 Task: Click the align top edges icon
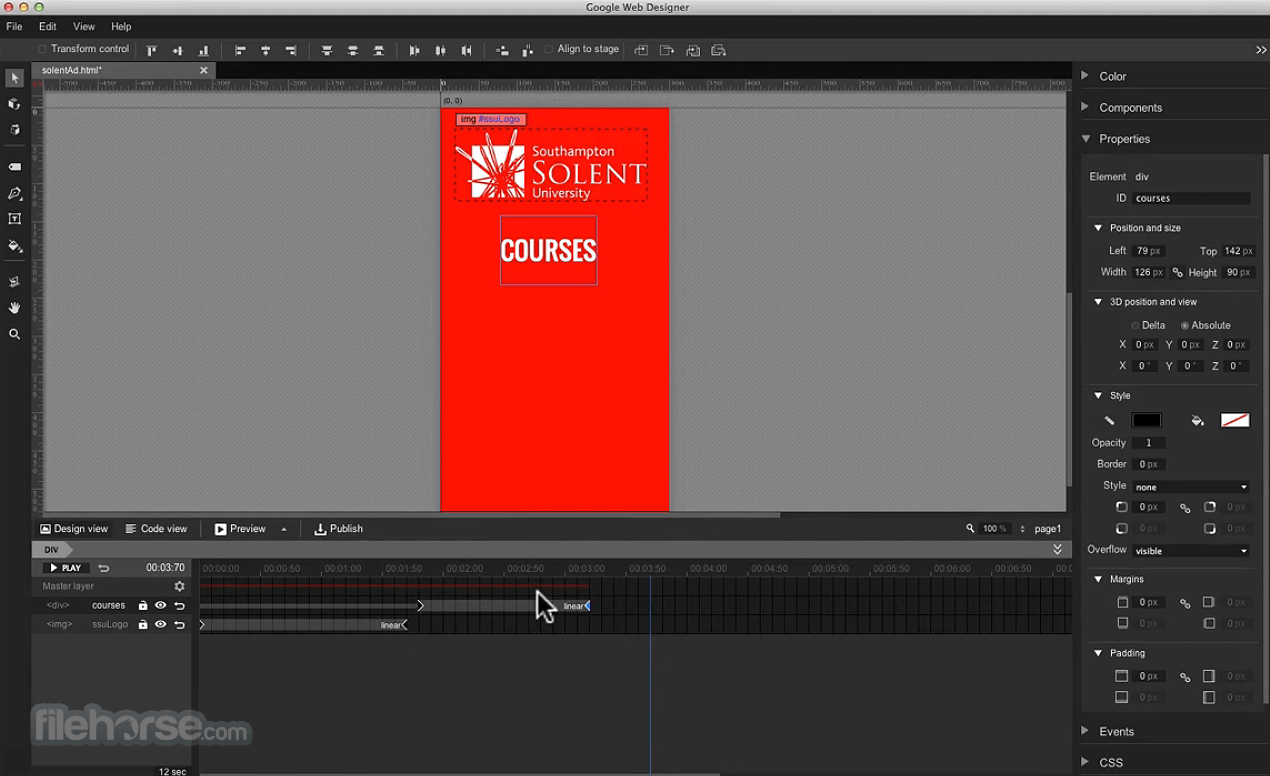pos(152,50)
